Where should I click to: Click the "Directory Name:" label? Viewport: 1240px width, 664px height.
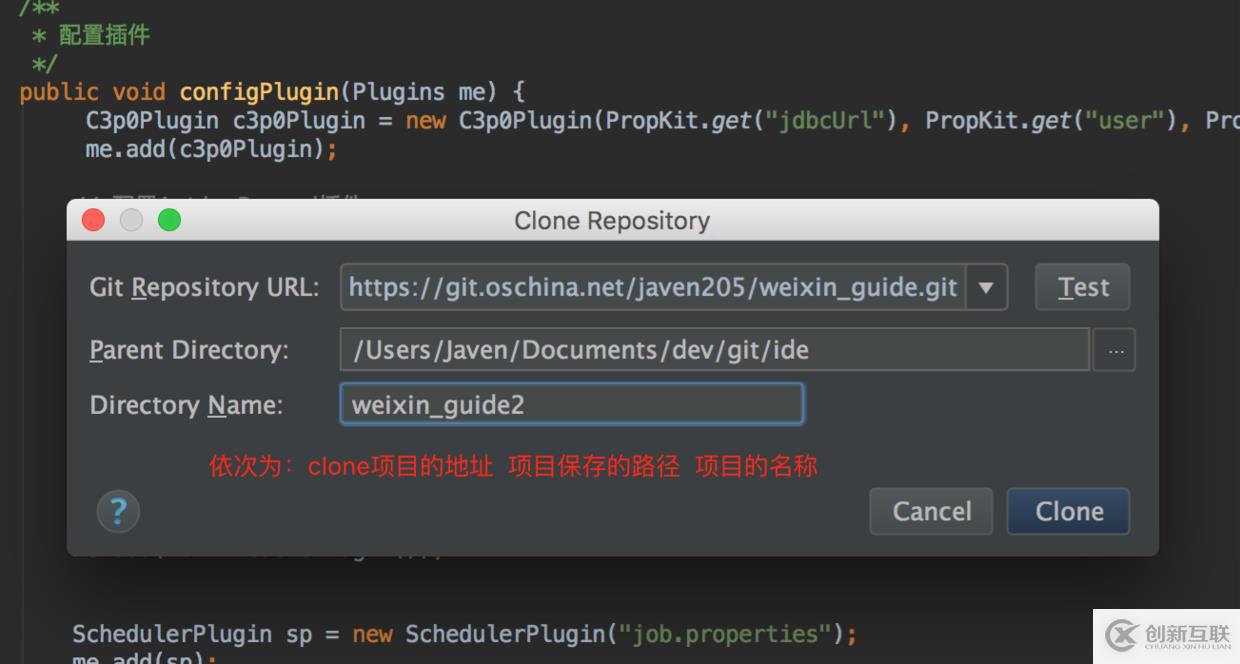click(187, 405)
